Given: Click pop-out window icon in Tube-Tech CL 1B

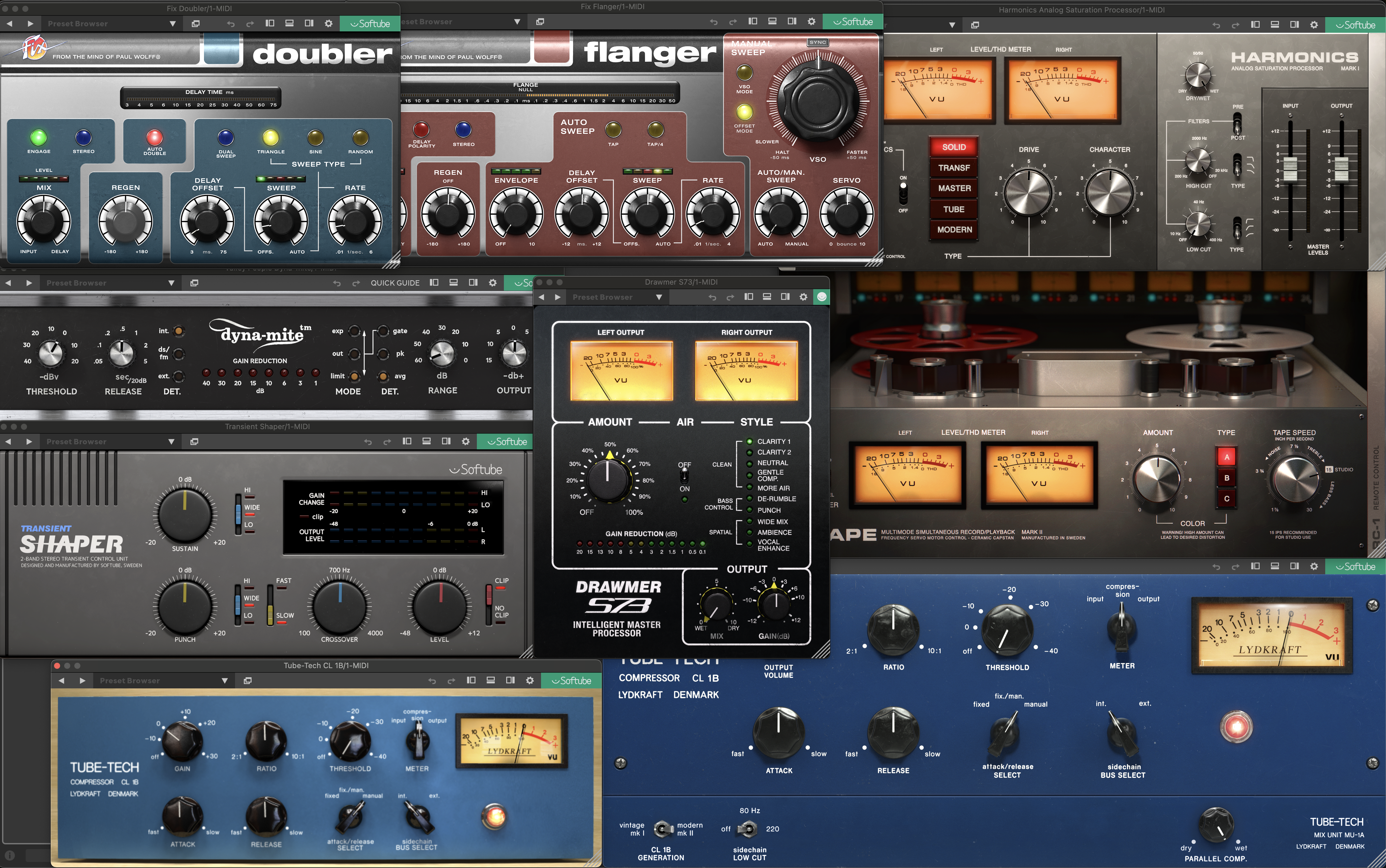Looking at the screenshot, I should click(248, 680).
